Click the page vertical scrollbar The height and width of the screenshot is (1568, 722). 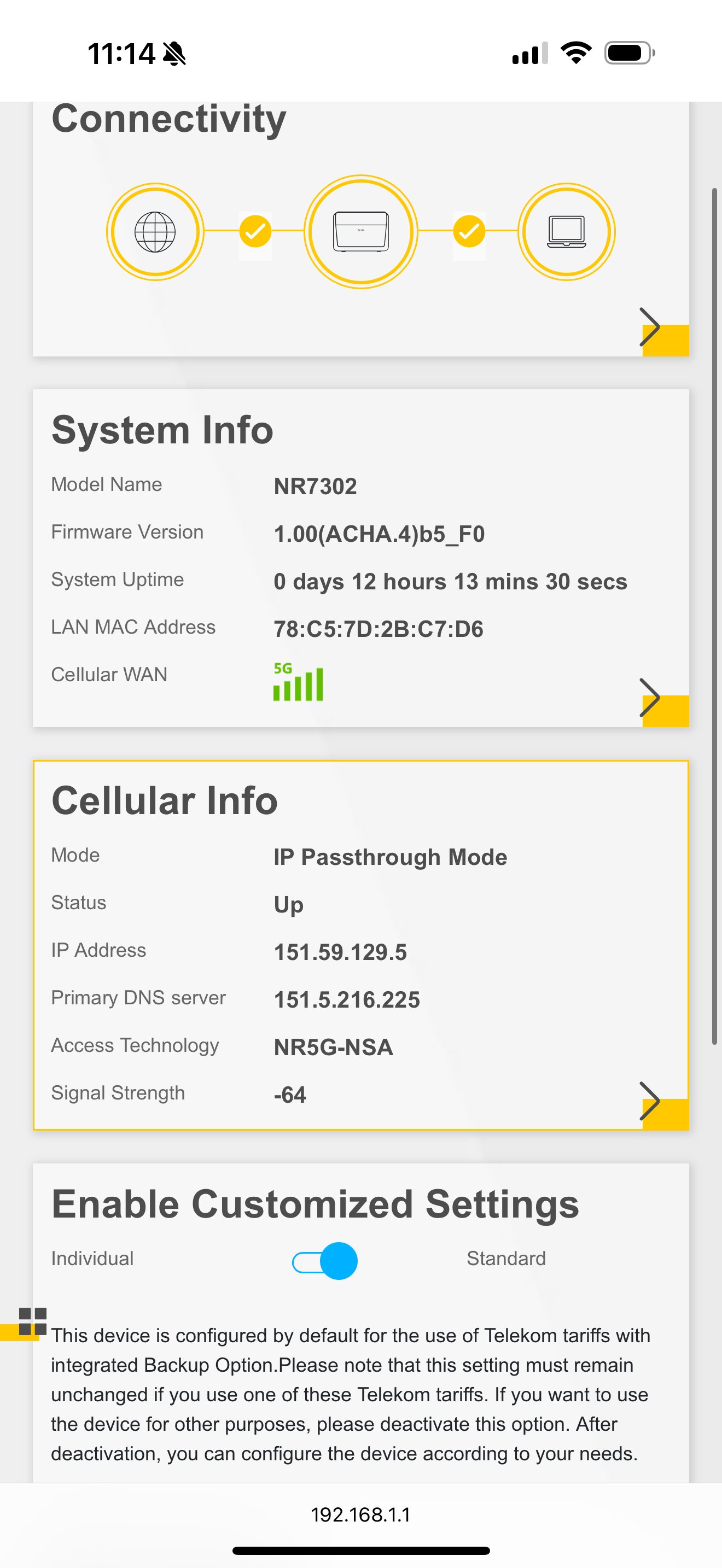pos(715,615)
